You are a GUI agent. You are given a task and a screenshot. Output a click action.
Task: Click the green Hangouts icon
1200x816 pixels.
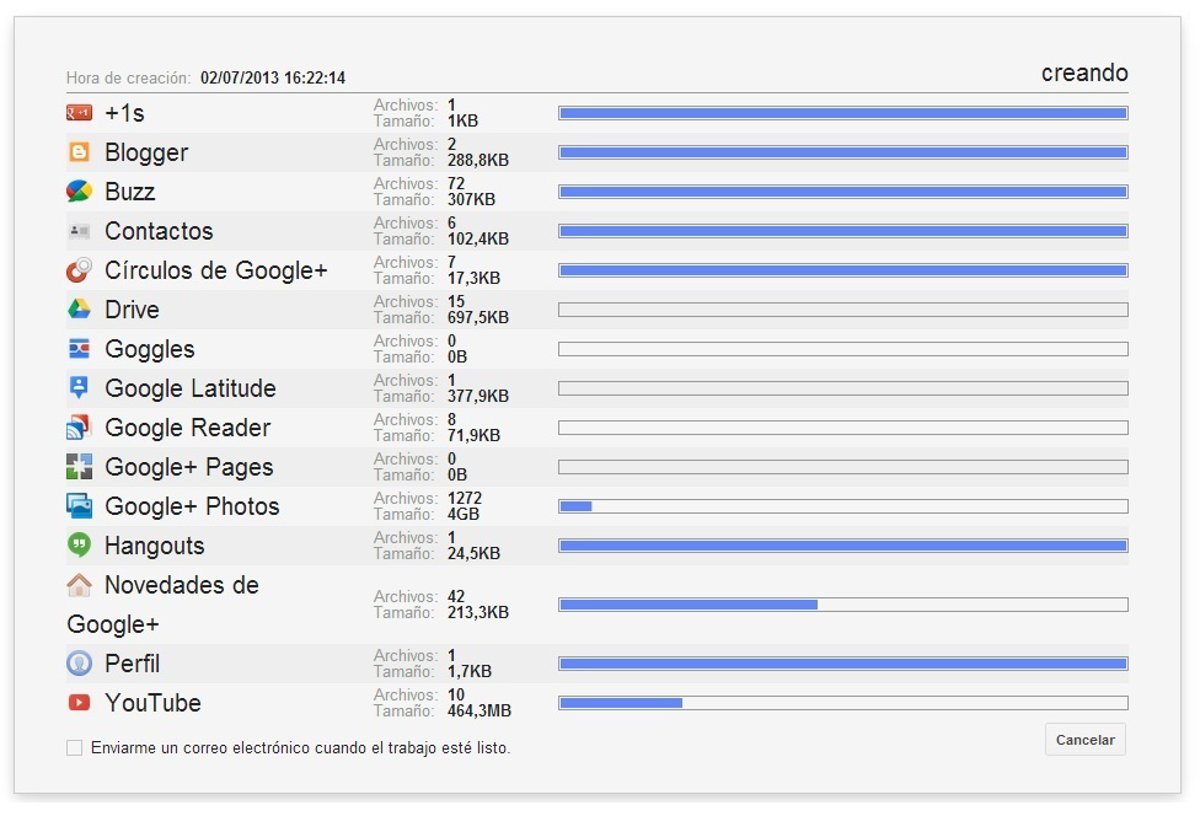[79, 545]
